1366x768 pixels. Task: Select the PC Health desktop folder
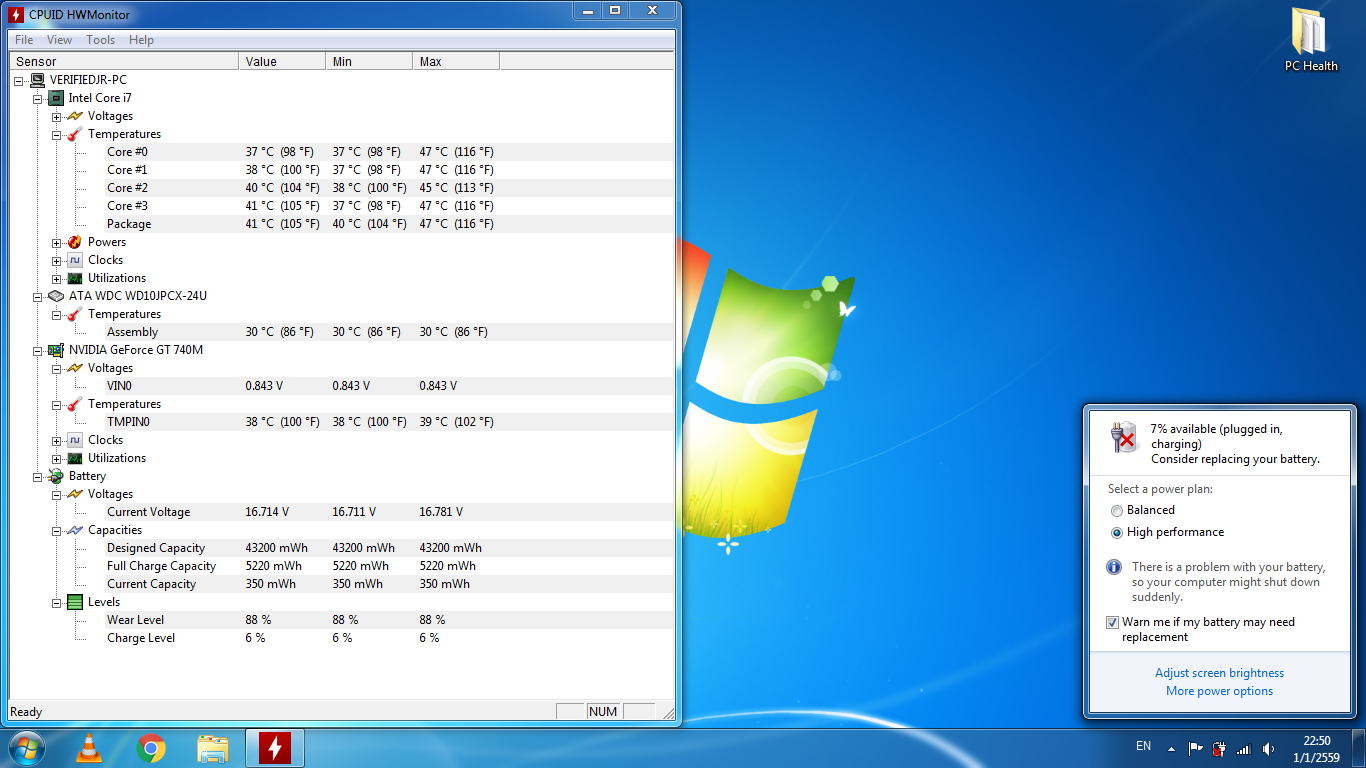pyautogui.click(x=1311, y=40)
